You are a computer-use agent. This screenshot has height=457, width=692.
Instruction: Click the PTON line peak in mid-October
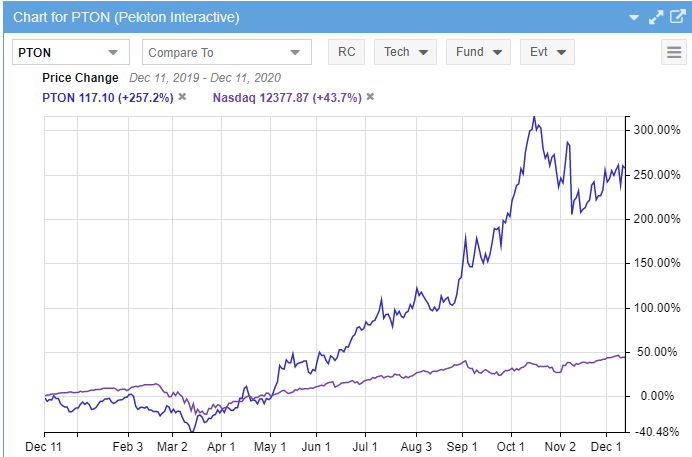coord(534,117)
